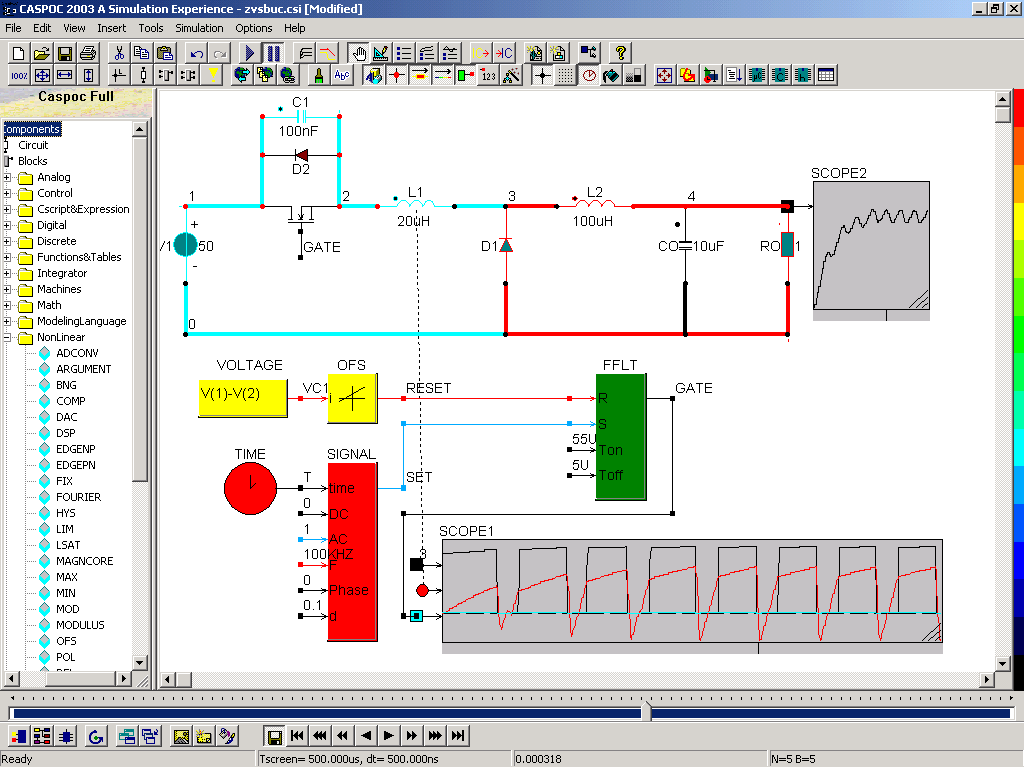The width and height of the screenshot is (1024, 768).
Task: Click the paint bucket fill icon
Action: pos(611,75)
